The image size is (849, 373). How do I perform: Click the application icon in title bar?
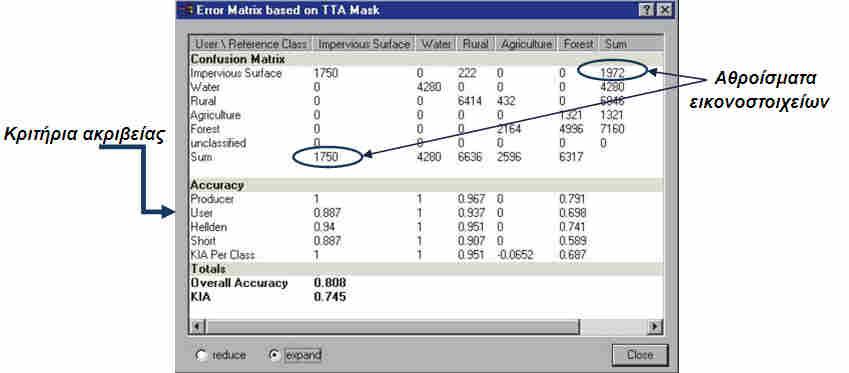186,10
